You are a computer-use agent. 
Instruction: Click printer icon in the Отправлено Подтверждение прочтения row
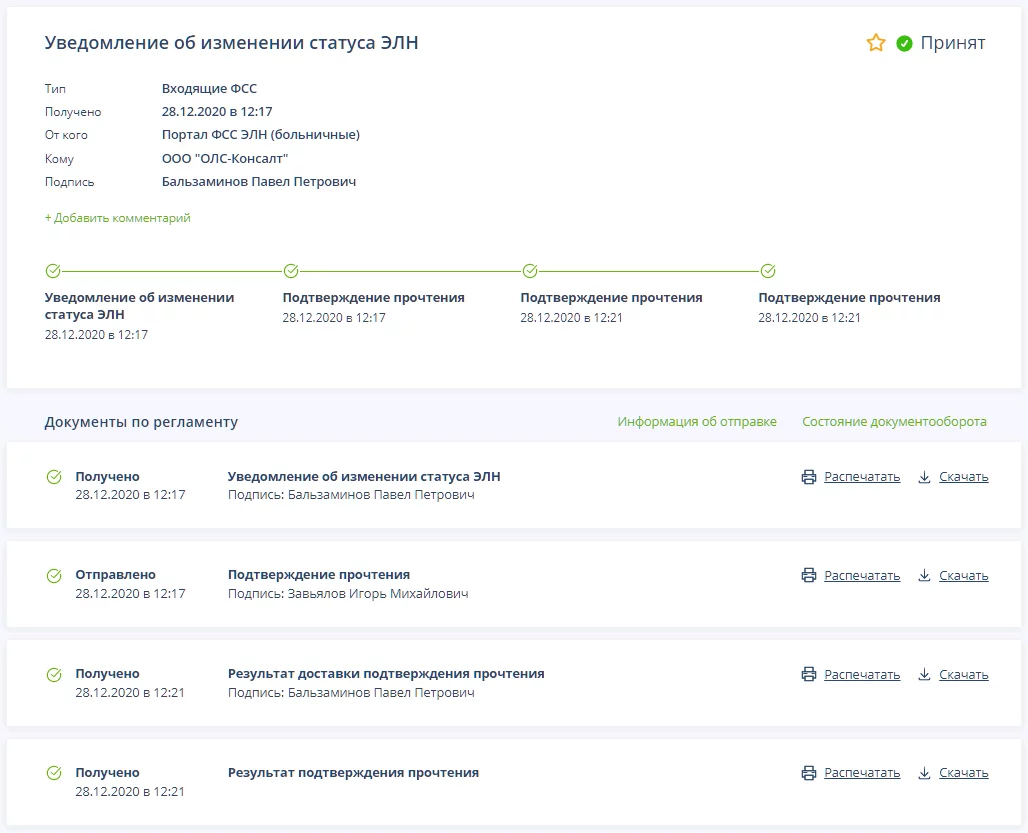pyautogui.click(x=809, y=576)
